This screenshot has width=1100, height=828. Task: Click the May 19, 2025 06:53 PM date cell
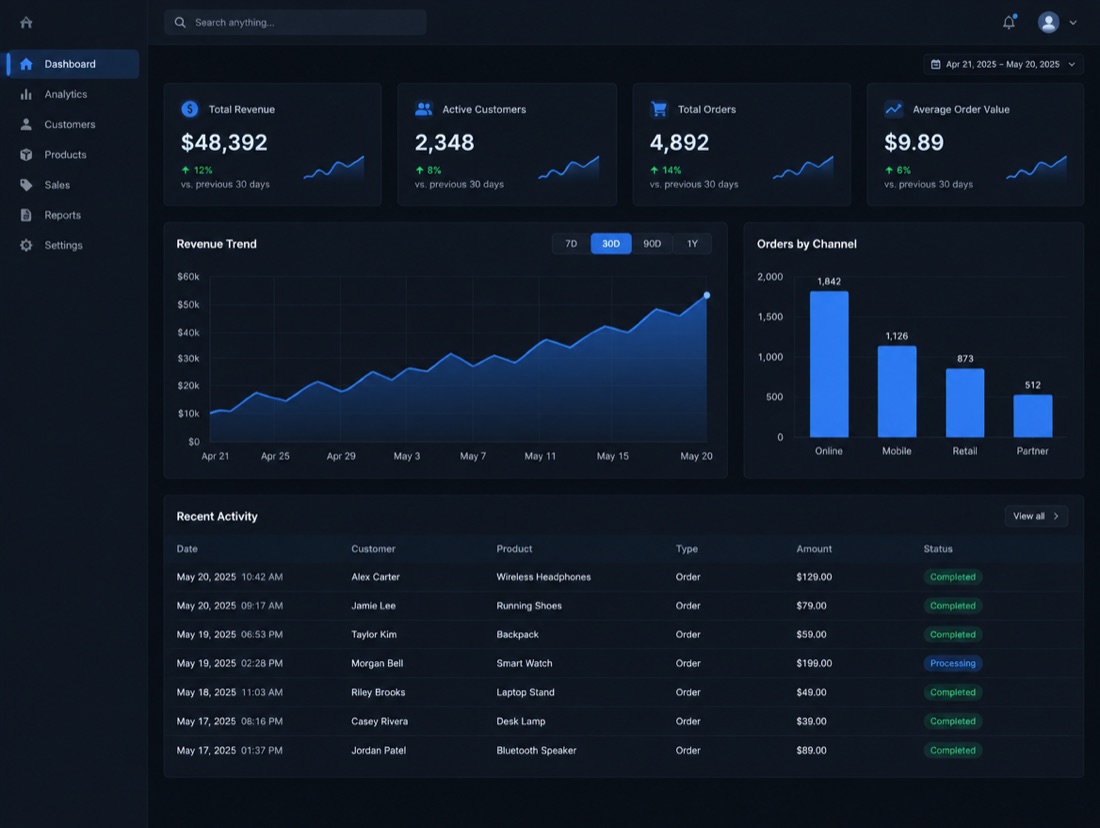[x=229, y=634]
